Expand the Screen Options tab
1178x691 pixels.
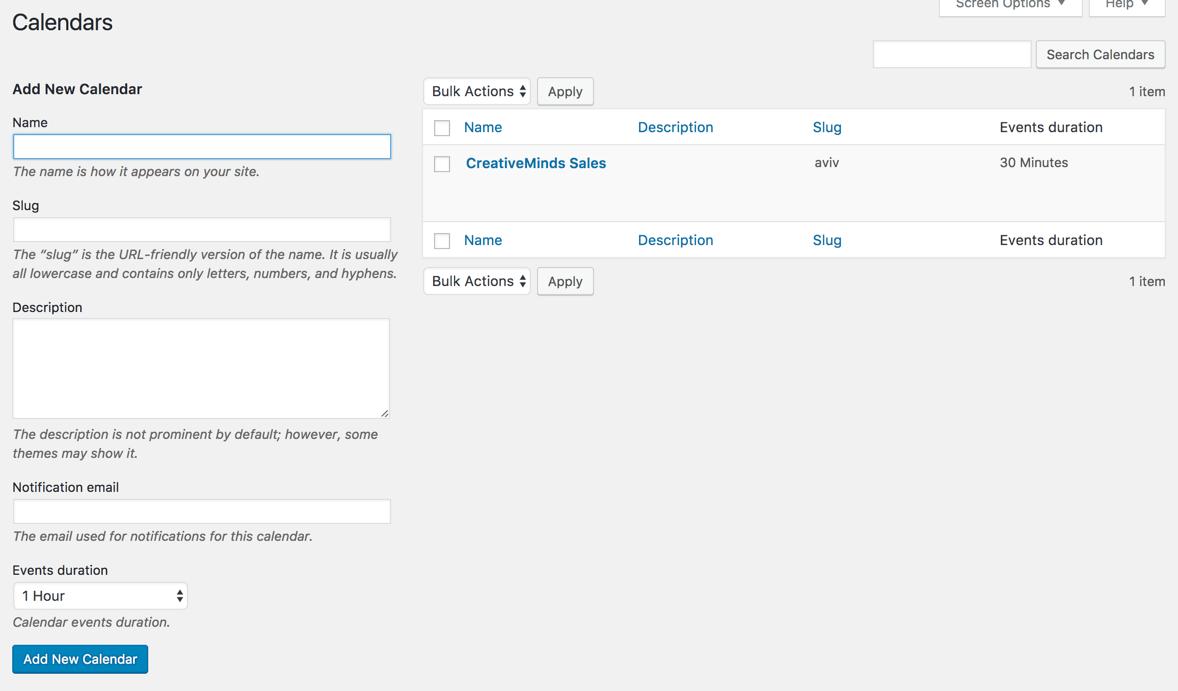point(1010,5)
